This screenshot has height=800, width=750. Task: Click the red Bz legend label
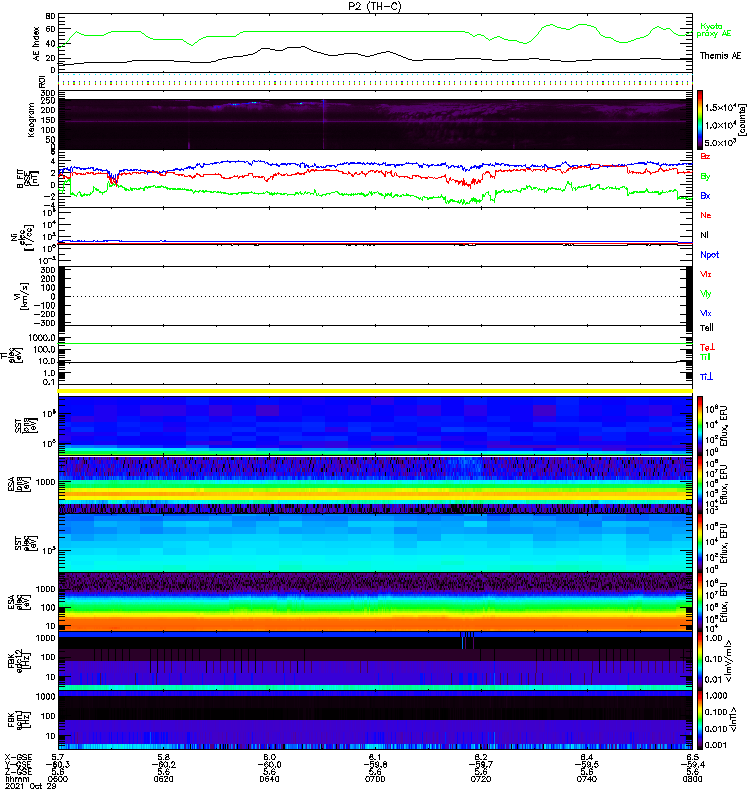tap(705, 157)
